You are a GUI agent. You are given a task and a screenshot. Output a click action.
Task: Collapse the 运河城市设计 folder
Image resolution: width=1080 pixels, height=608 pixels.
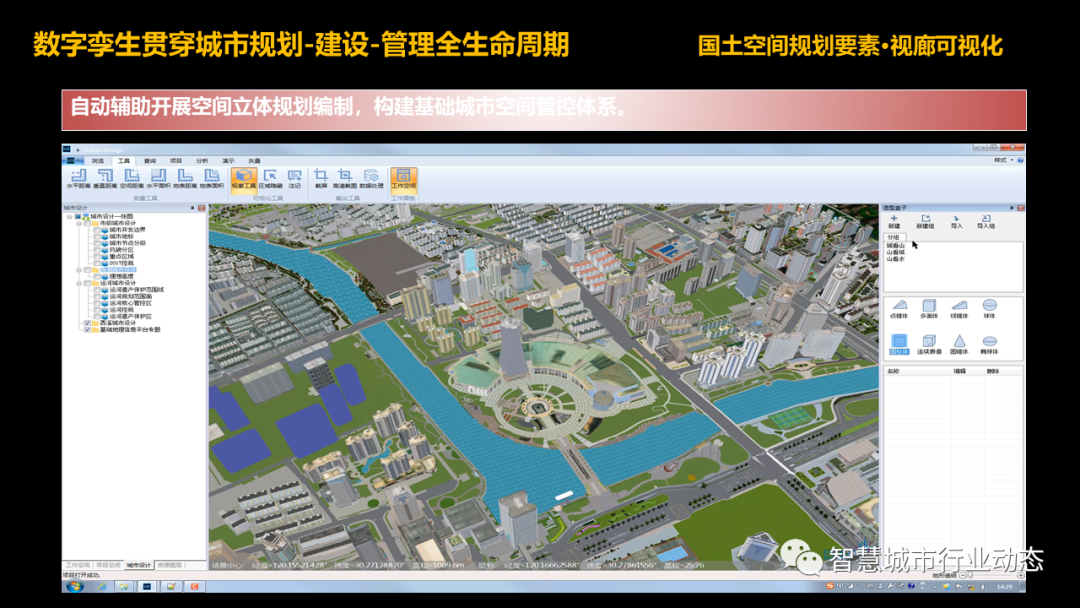[x=79, y=283]
